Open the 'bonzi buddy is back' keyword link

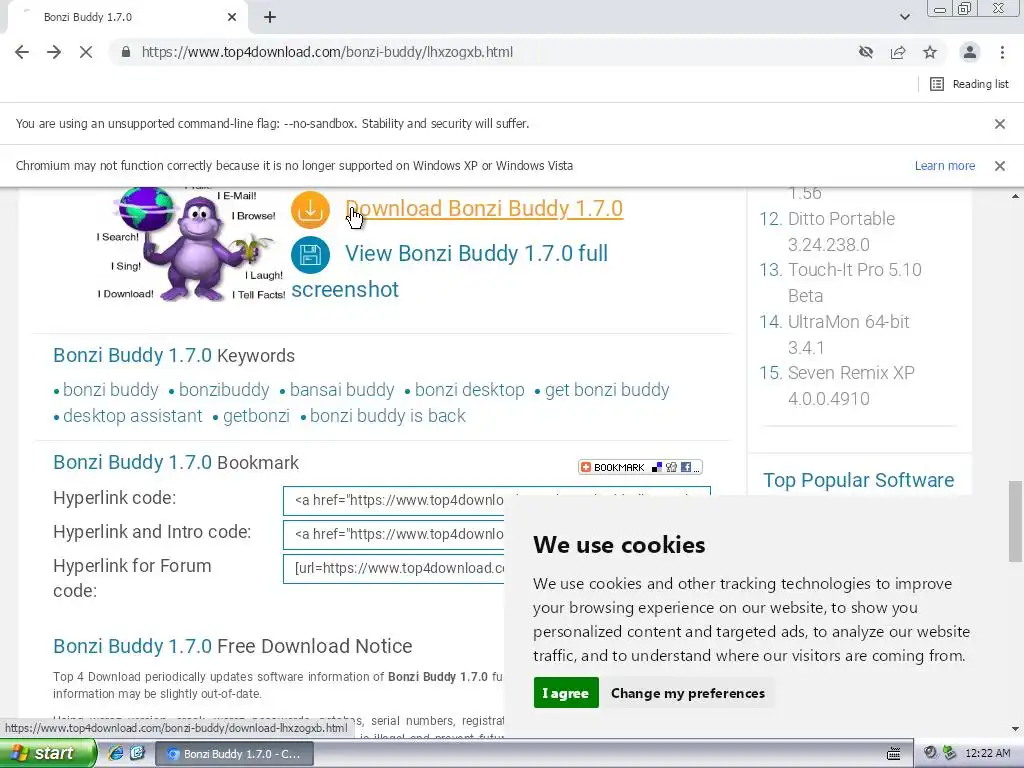(x=387, y=416)
